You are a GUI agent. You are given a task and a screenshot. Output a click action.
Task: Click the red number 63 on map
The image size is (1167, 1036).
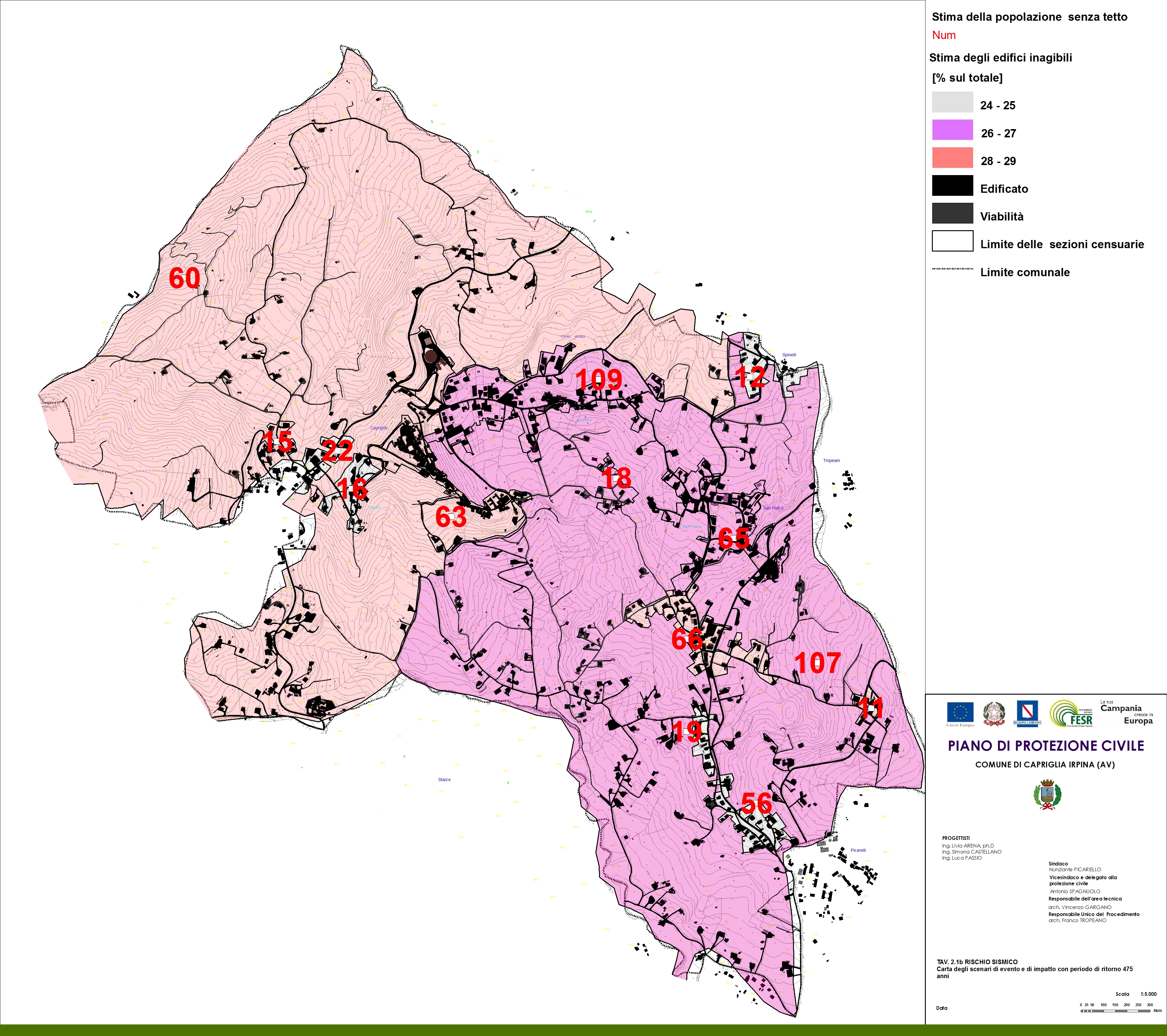point(450,517)
